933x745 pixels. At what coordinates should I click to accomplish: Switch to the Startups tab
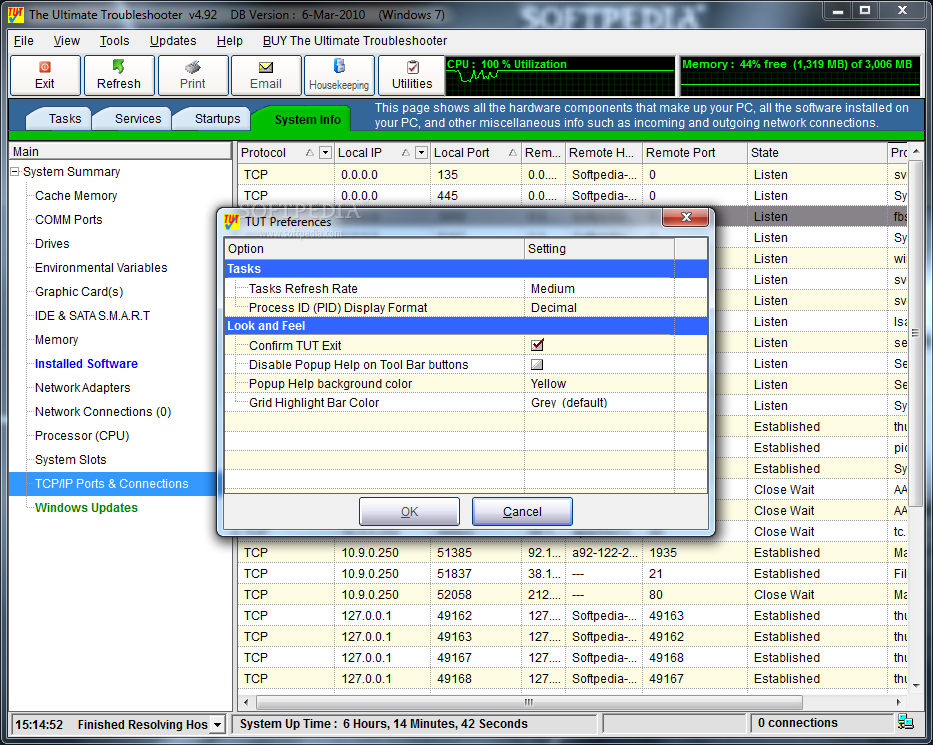[211, 118]
